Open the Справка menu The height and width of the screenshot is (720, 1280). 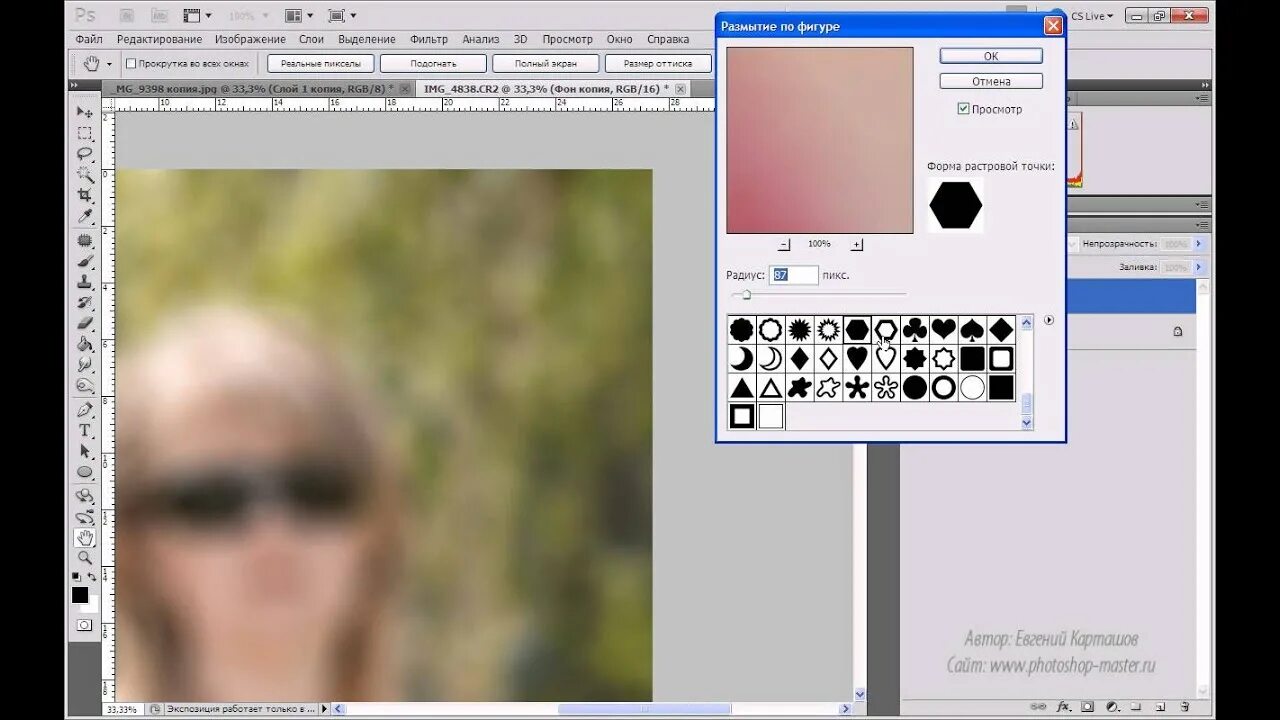[x=668, y=39]
